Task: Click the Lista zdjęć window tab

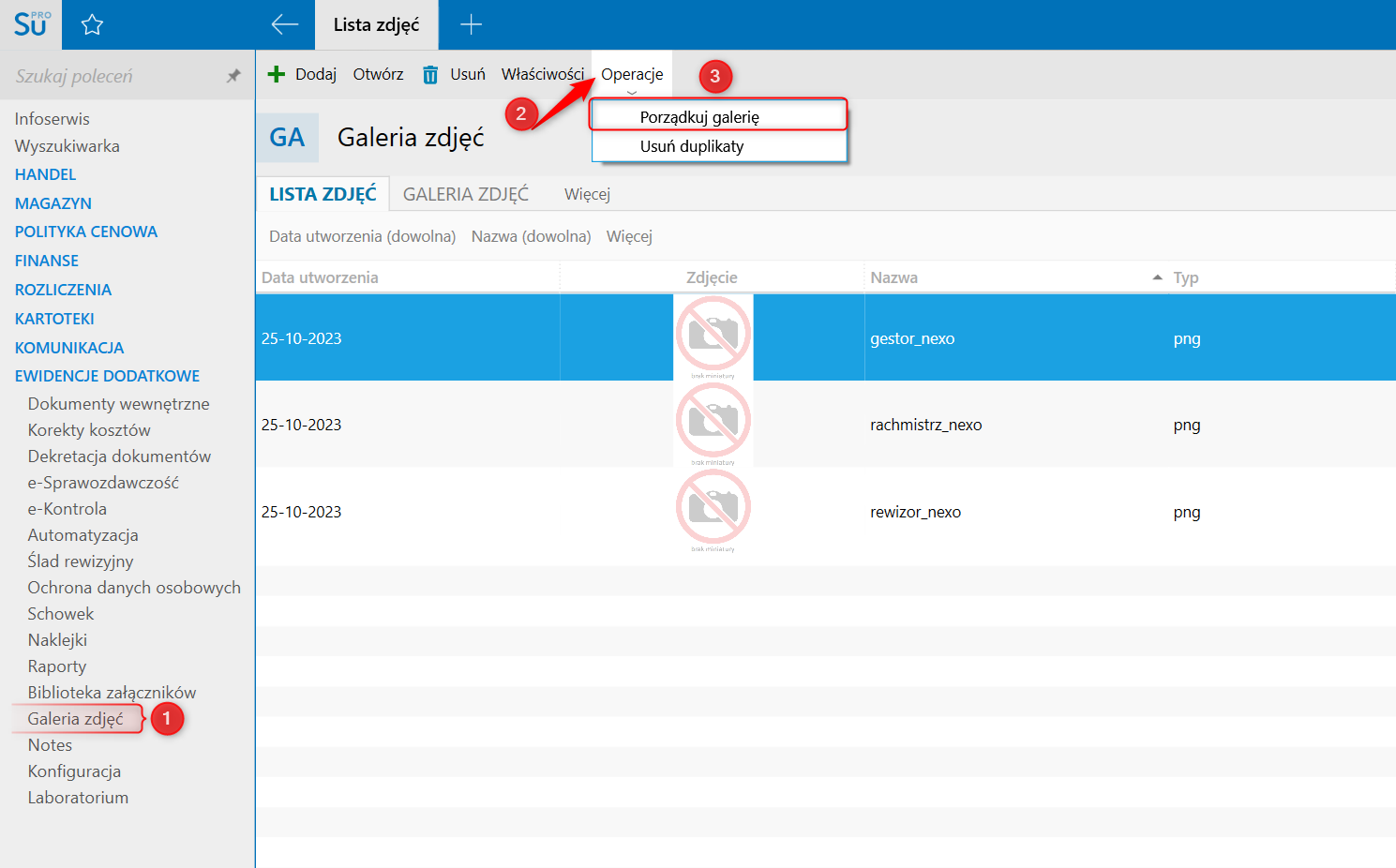Action: click(x=376, y=25)
